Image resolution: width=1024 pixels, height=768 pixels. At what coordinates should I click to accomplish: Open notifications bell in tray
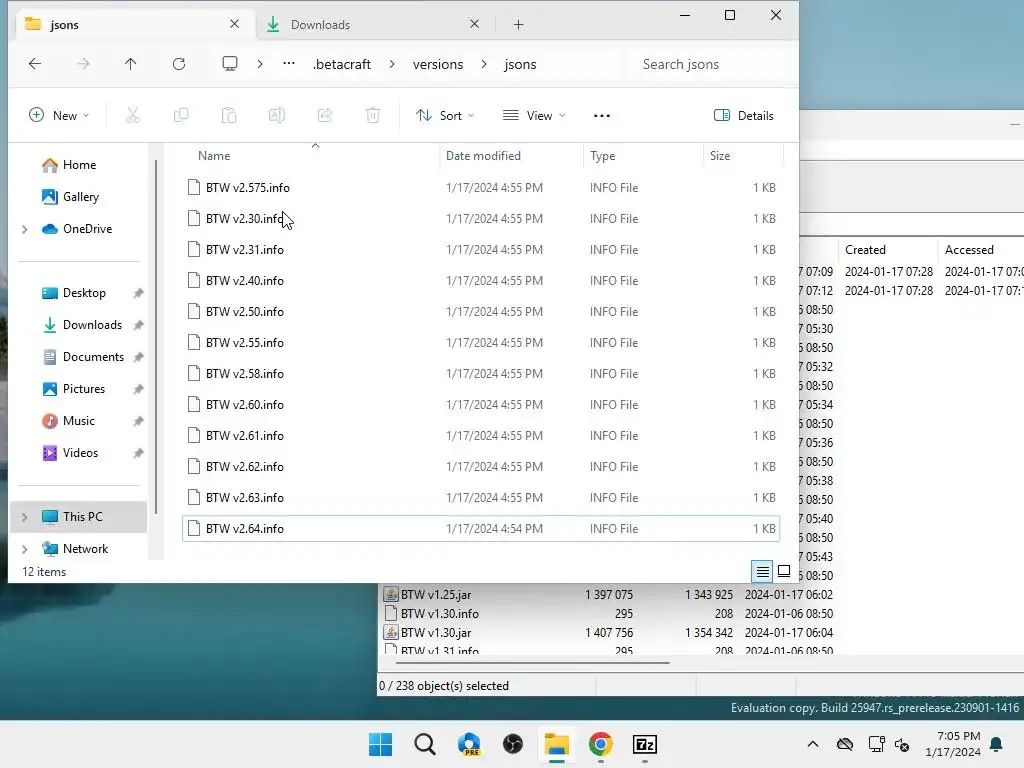pos(997,744)
